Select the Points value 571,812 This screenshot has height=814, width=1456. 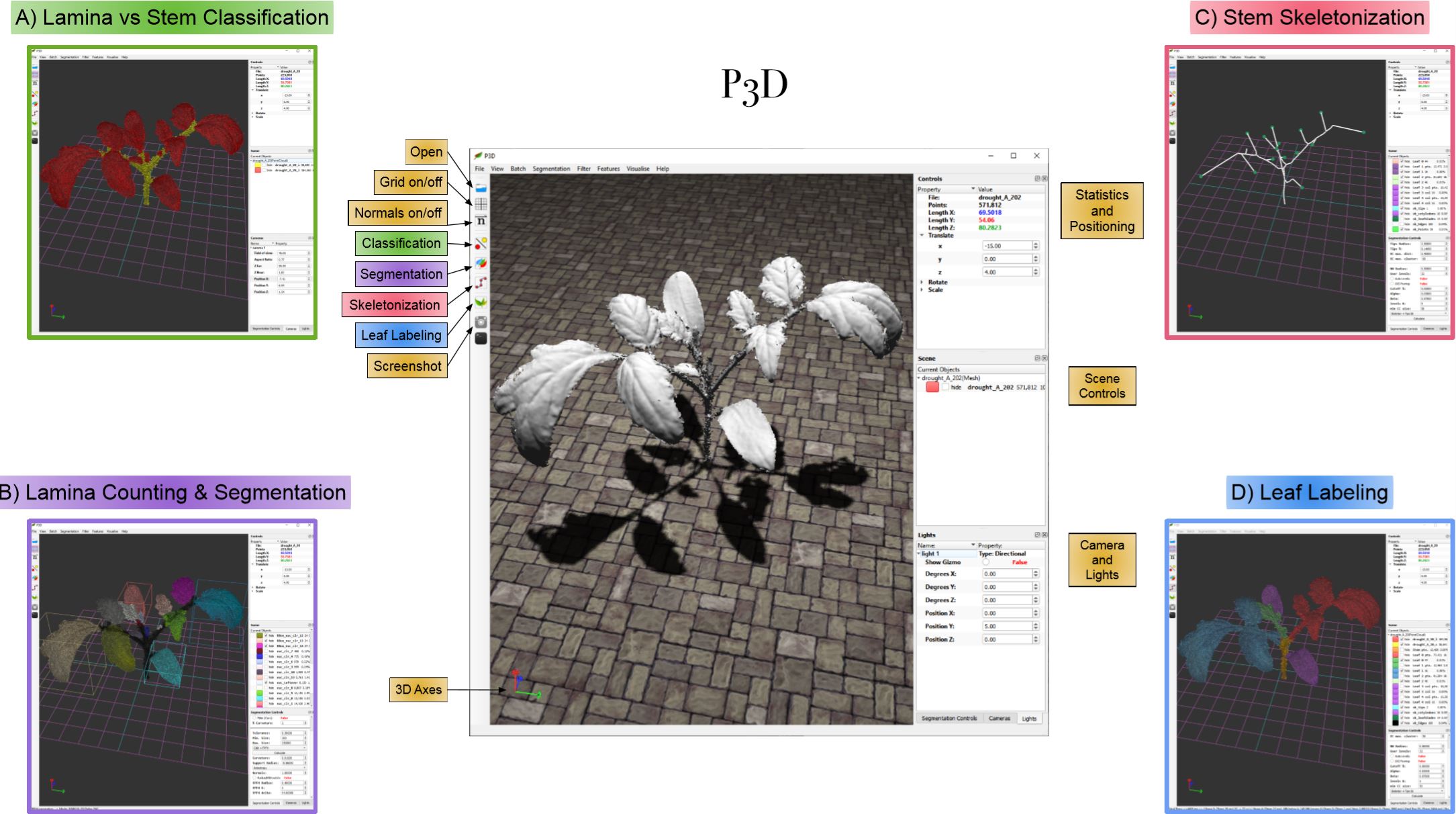coord(989,205)
